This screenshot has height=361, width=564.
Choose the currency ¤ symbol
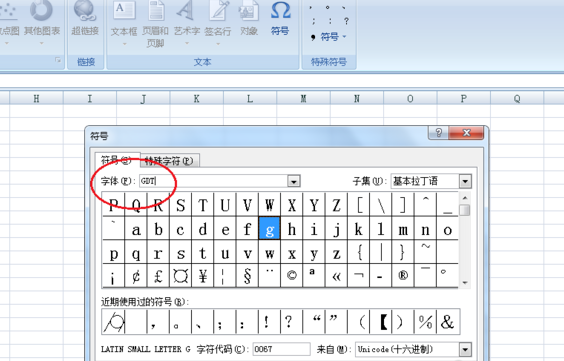pos(181,276)
